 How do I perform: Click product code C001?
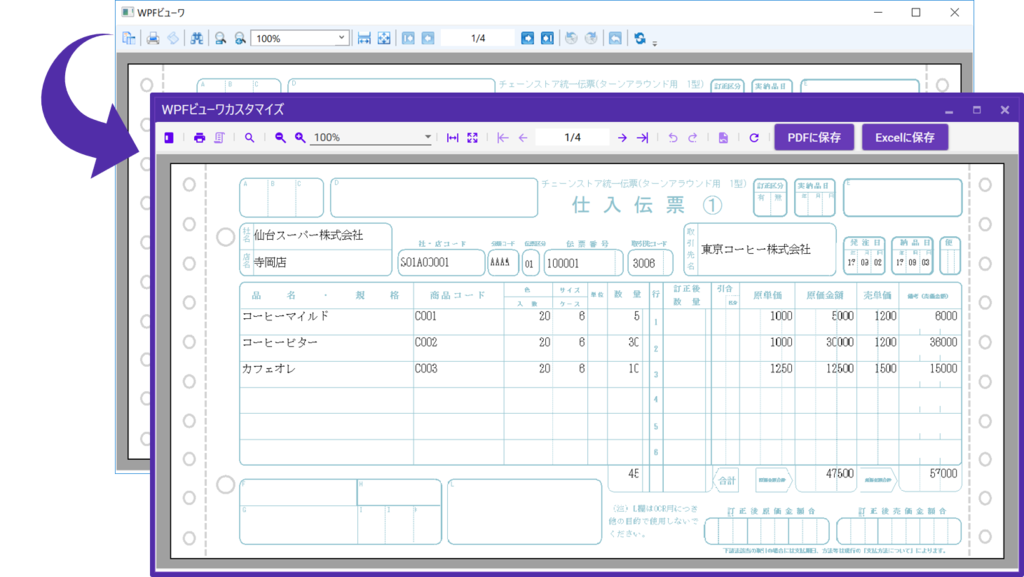[x=426, y=316]
